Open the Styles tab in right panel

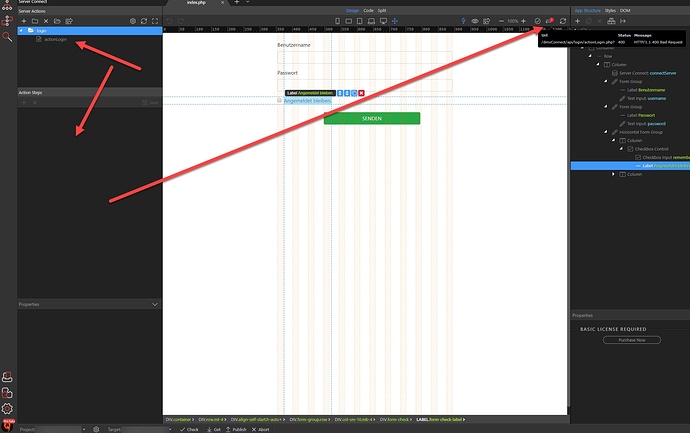610,11
